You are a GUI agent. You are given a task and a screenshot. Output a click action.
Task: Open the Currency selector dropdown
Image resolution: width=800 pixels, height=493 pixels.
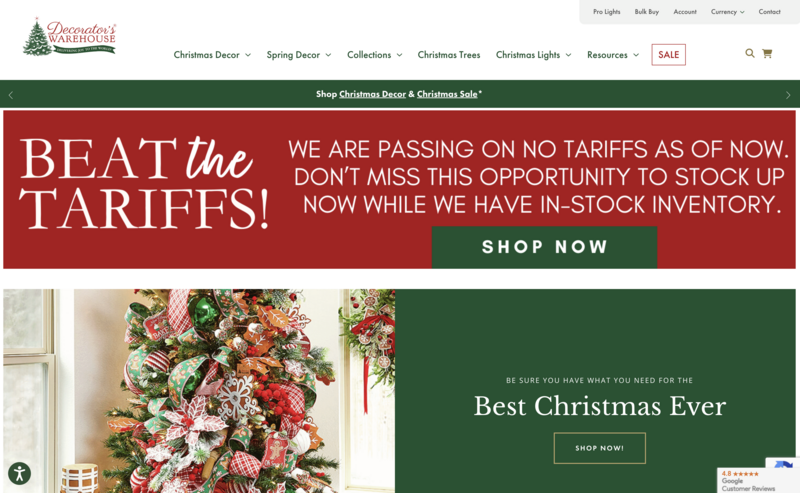click(x=727, y=12)
